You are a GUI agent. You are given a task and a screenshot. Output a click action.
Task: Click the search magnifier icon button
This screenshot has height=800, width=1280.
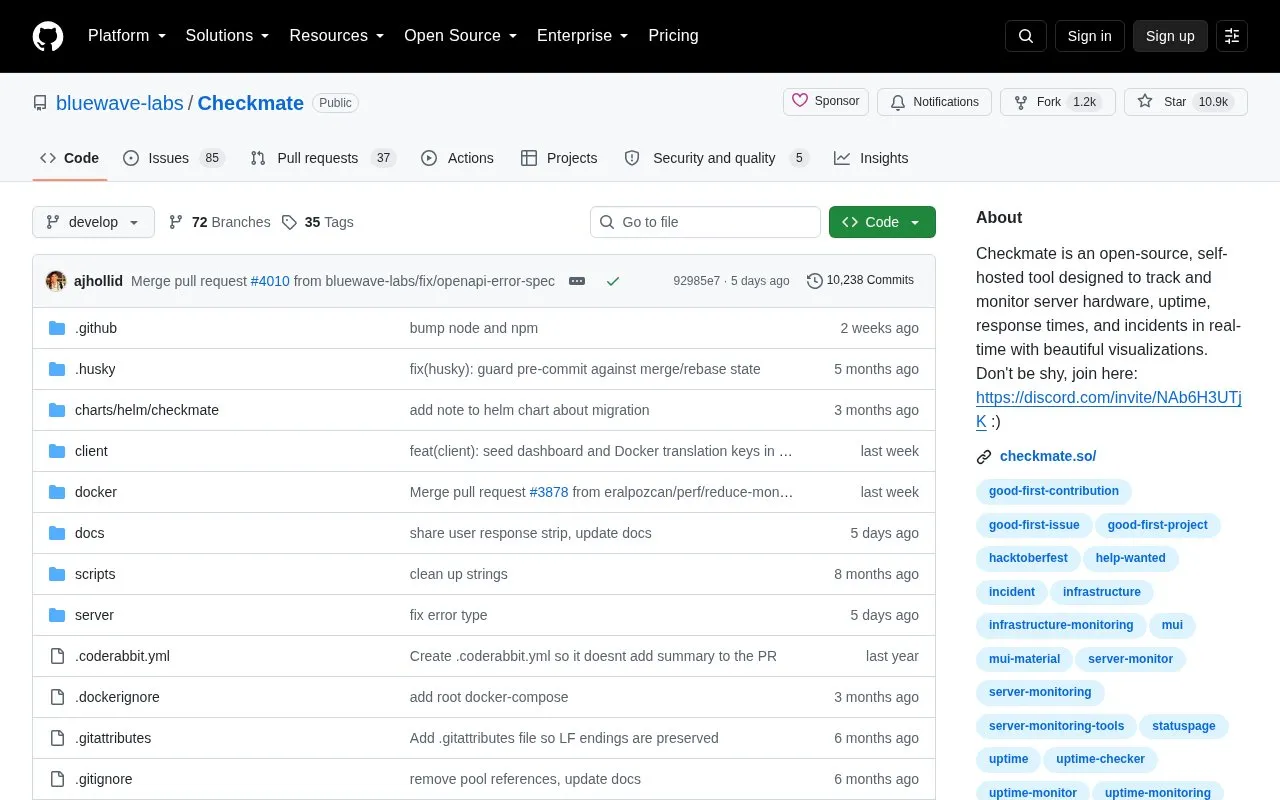pyautogui.click(x=1026, y=36)
